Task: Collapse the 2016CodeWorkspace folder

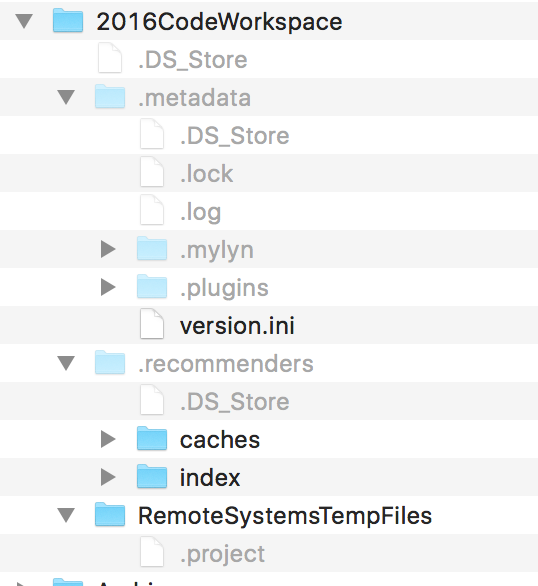Action: coord(24,21)
